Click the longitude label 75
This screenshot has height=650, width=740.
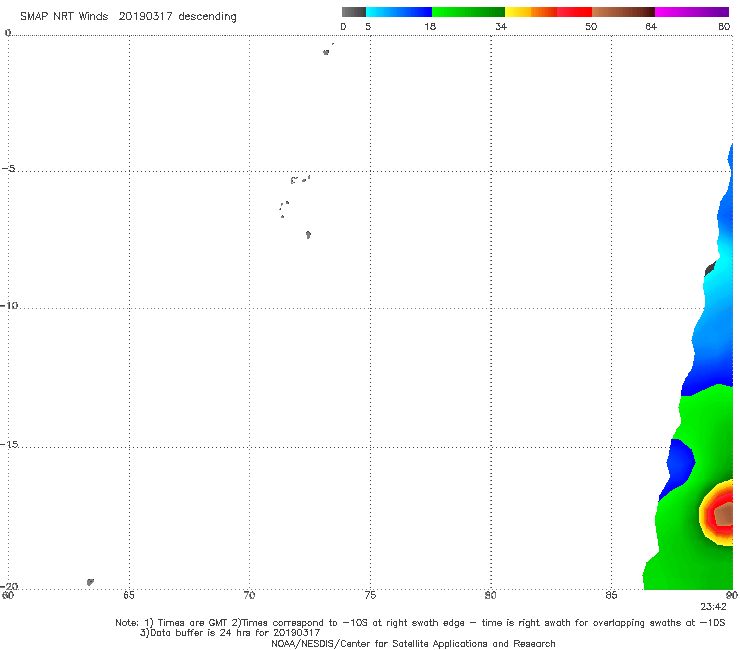coord(370,595)
